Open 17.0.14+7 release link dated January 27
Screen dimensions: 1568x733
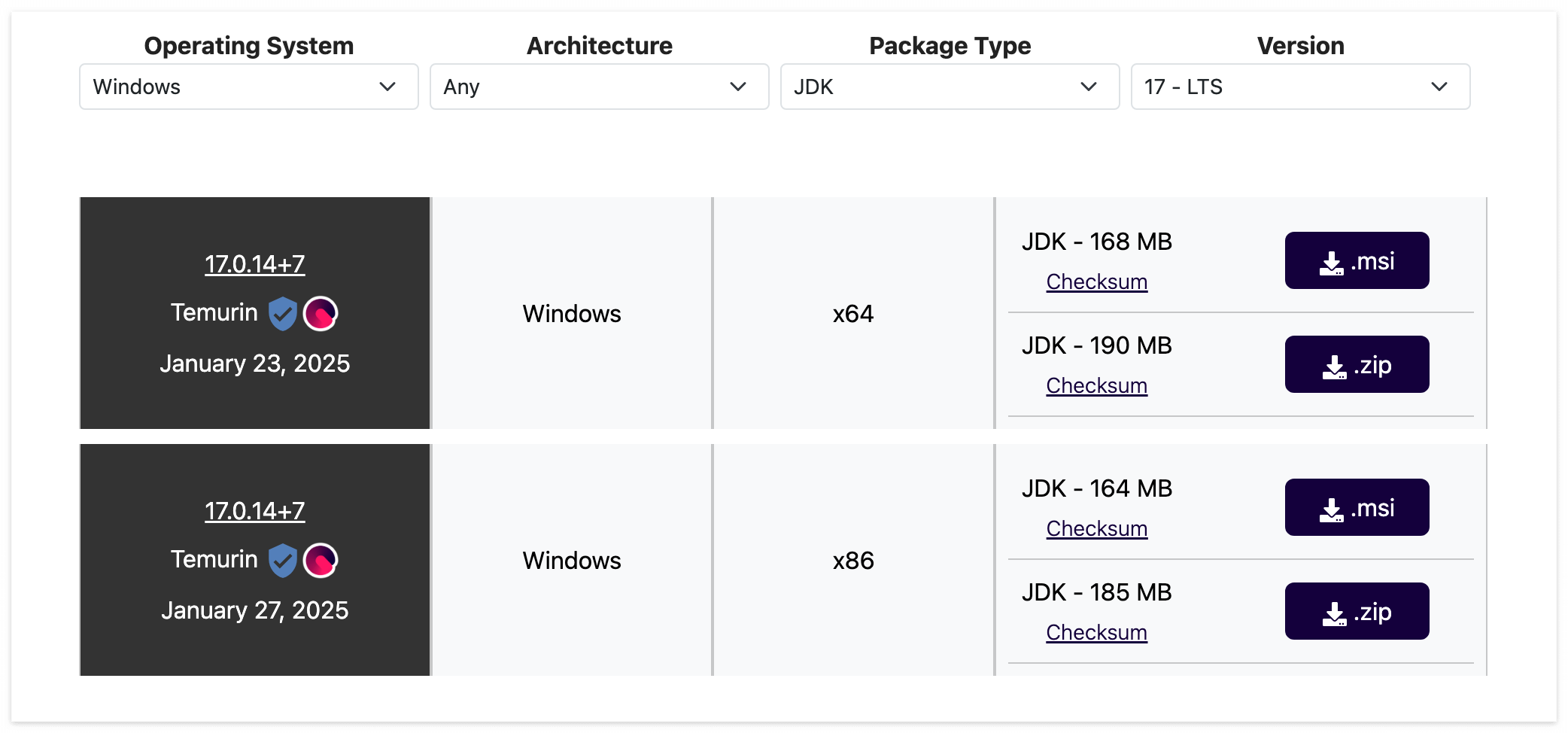[x=255, y=511]
